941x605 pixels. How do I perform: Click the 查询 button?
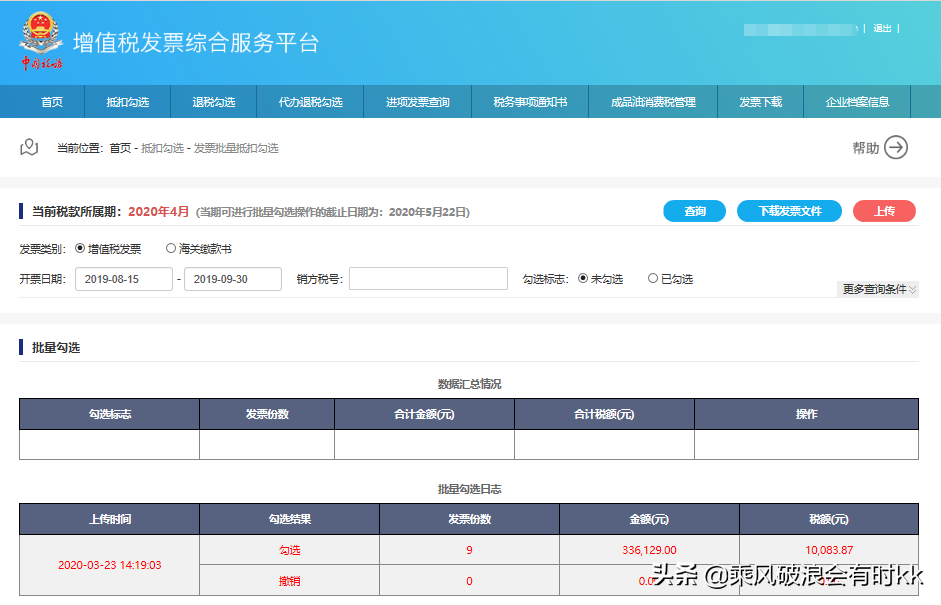point(694,211)
